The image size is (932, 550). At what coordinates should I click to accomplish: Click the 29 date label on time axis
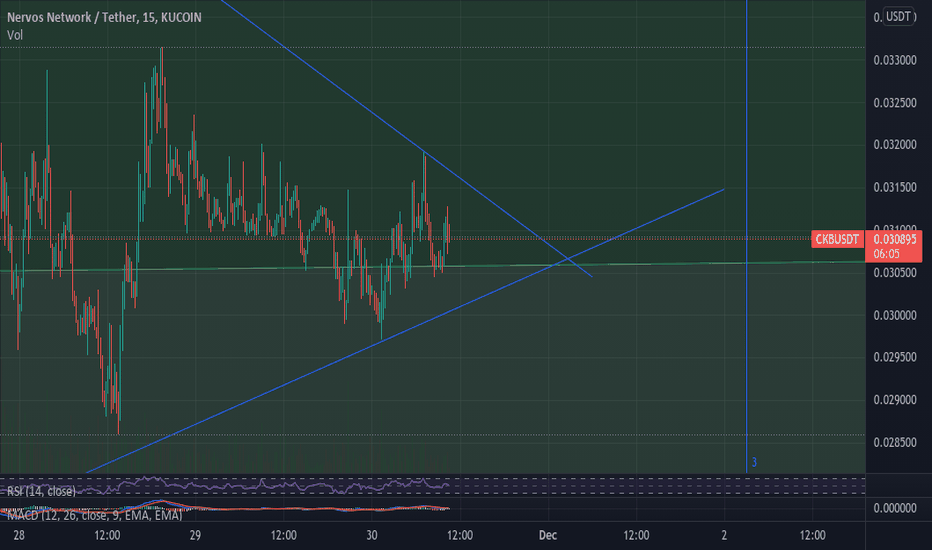195,535
